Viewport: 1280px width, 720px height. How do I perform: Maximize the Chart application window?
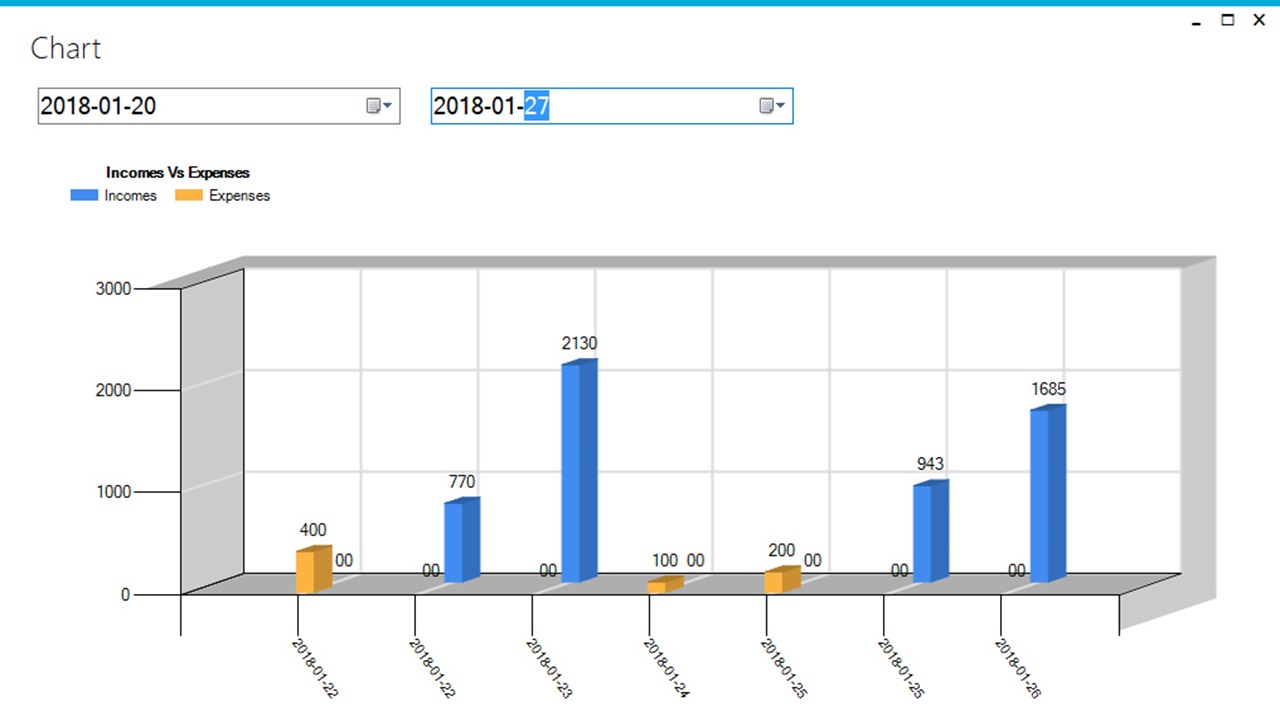(1227, 20)
